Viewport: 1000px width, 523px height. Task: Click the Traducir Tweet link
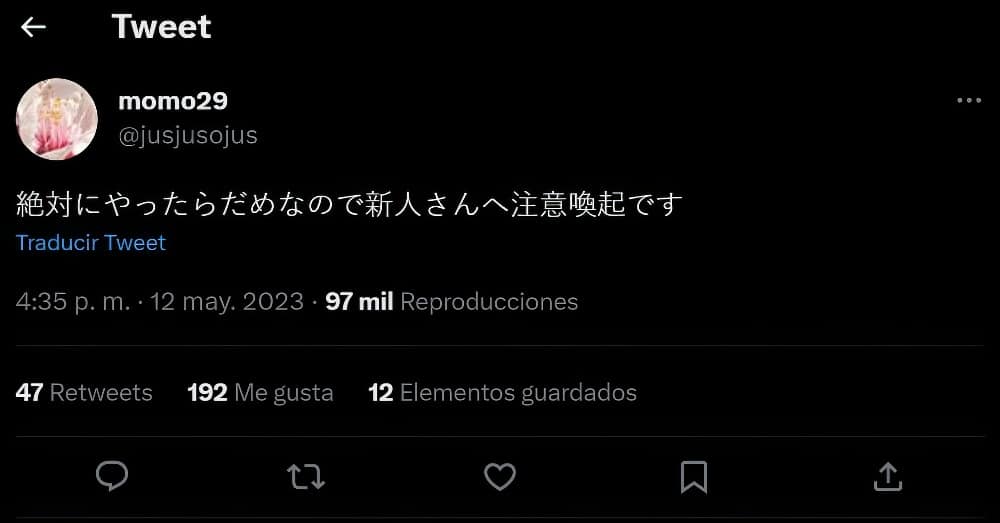[x=91, y=242]
